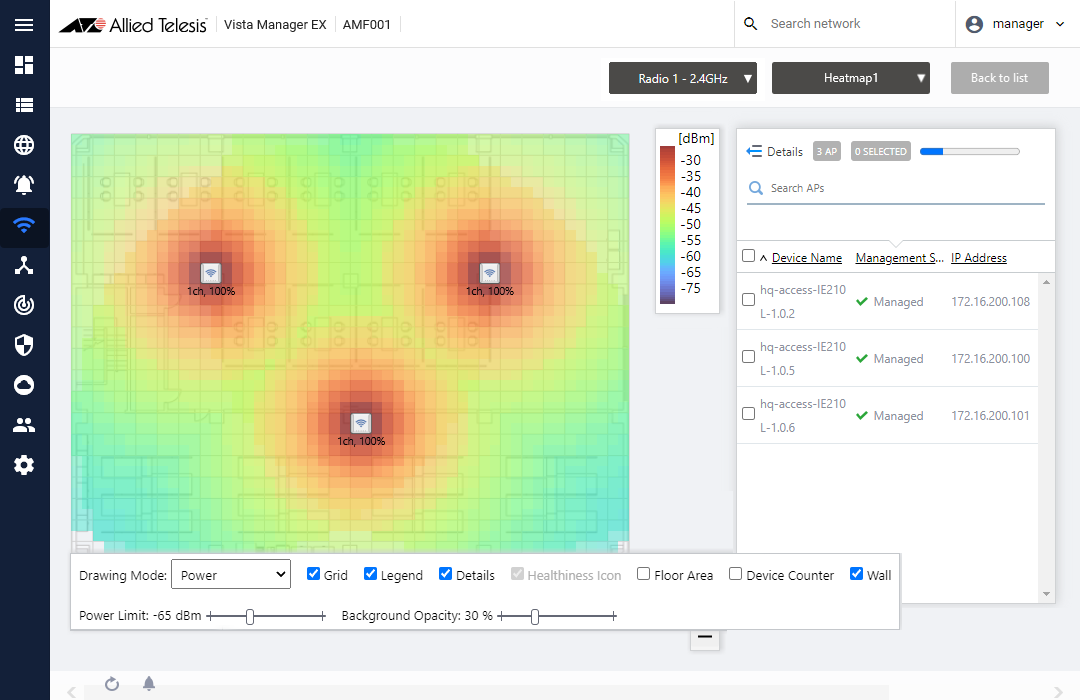The image size is (1080, 700).
Task: Open the alarm bell events icon
Action: pos(24,185)
